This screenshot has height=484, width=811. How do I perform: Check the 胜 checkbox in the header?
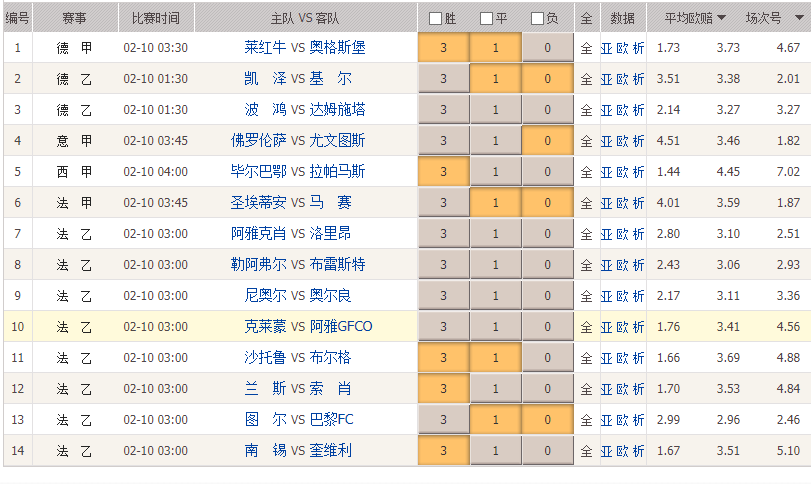(435, 18)
